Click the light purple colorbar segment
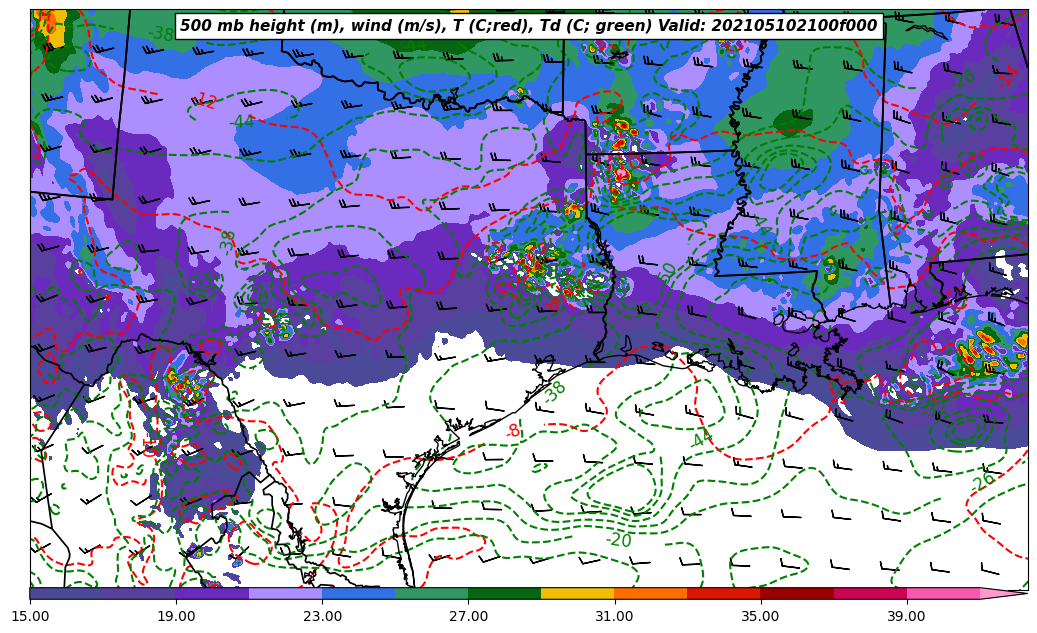This screenshot has height=633, width=1037. coord(285,593)
